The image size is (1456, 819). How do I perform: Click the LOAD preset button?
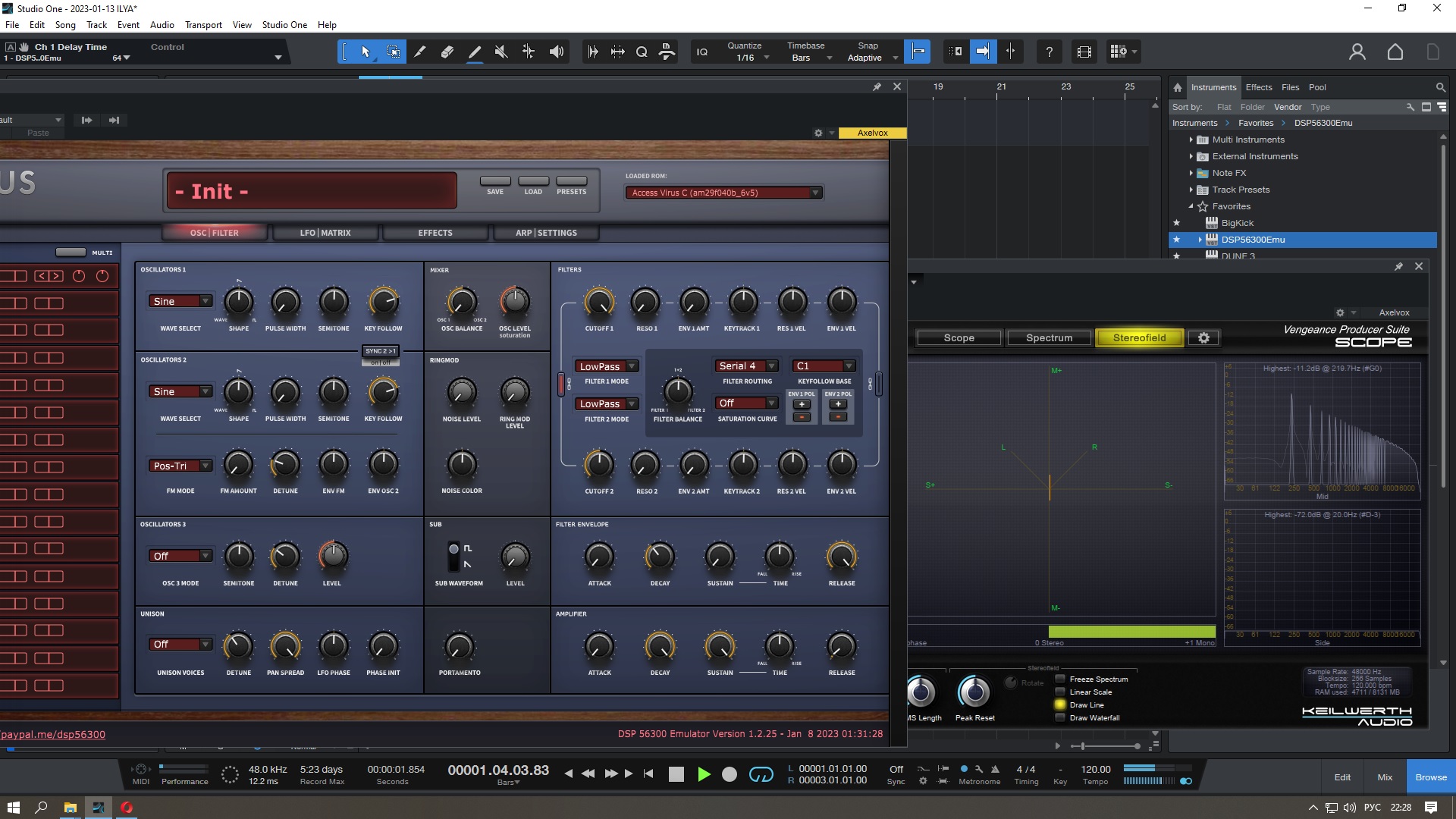[x=533, y=181]
